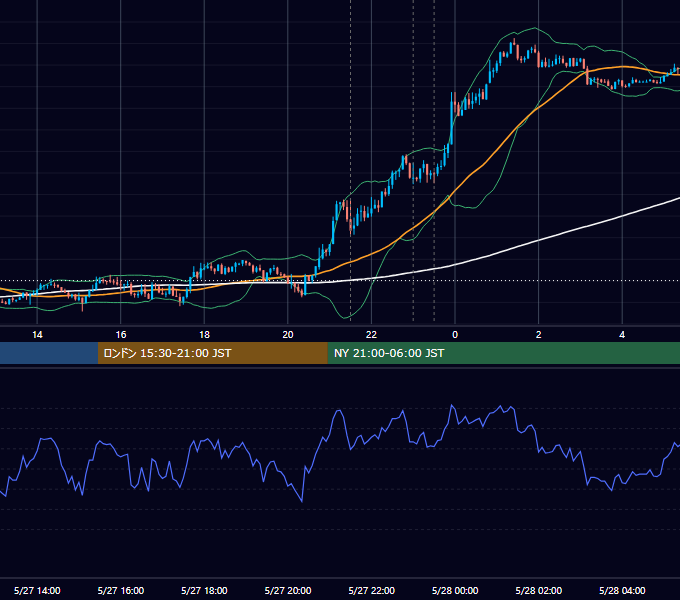Click the 5/28 02:00 time label
The height and width of the screenshot is (600, 680).
[539, 590]
